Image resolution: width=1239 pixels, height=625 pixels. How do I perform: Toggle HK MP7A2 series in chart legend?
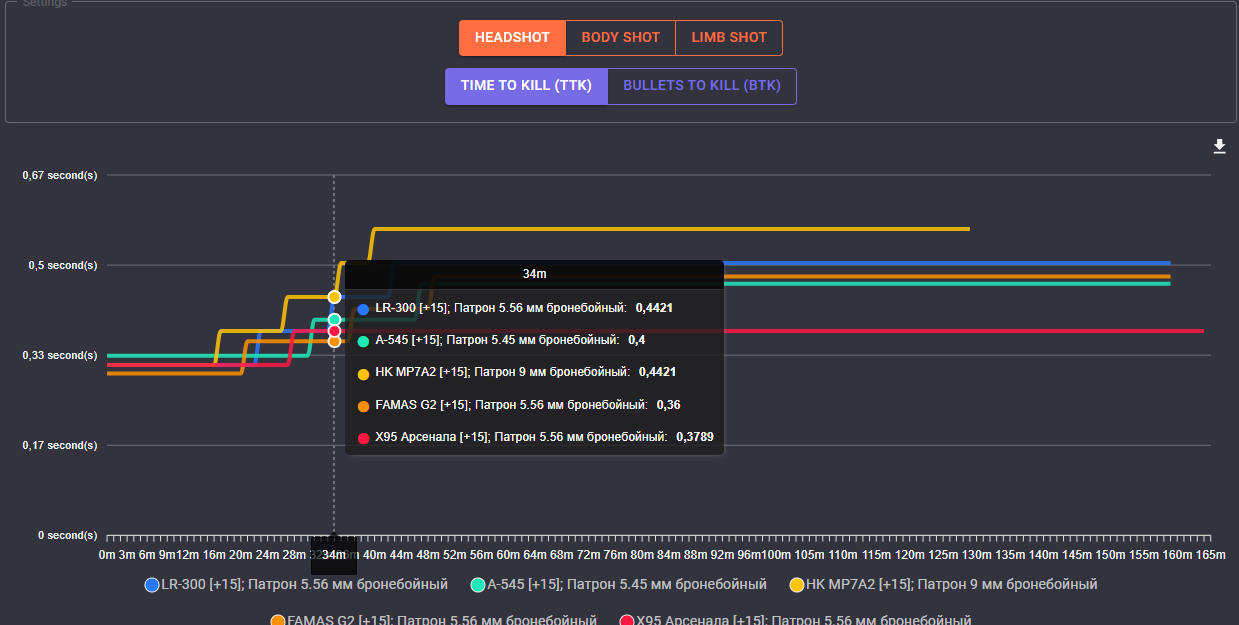click(943, 584)
